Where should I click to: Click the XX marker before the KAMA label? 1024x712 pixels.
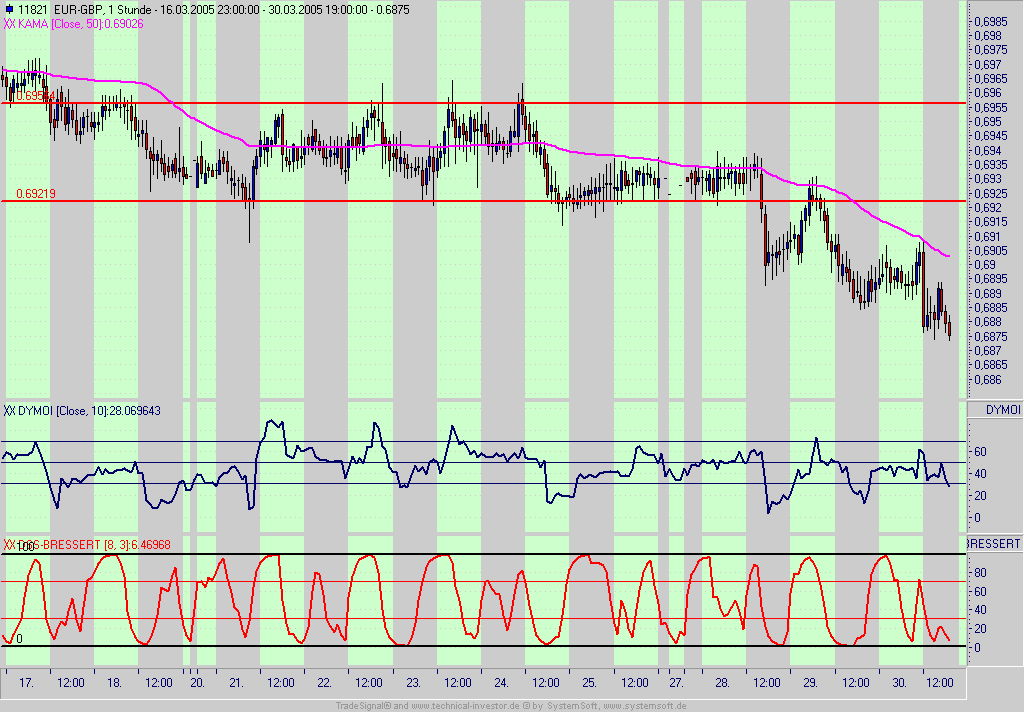10,24
